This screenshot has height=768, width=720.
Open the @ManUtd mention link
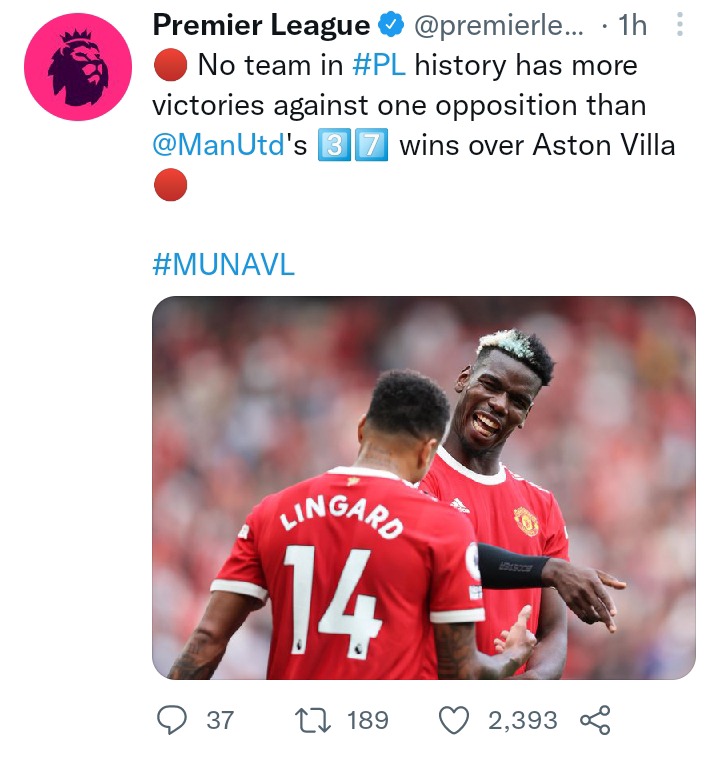click(218, 145)
